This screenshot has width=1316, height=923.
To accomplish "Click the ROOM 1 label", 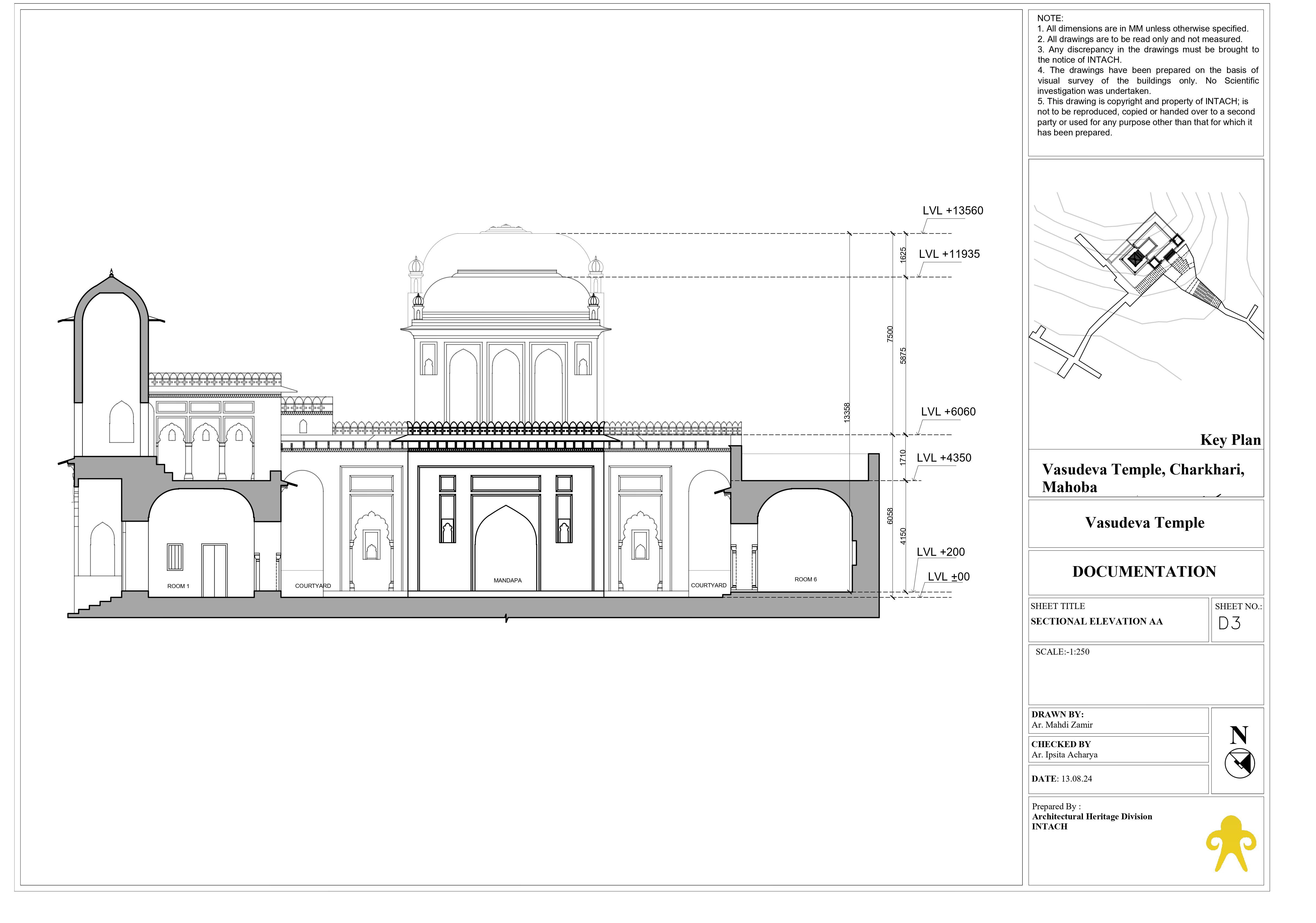I will 178,586.
